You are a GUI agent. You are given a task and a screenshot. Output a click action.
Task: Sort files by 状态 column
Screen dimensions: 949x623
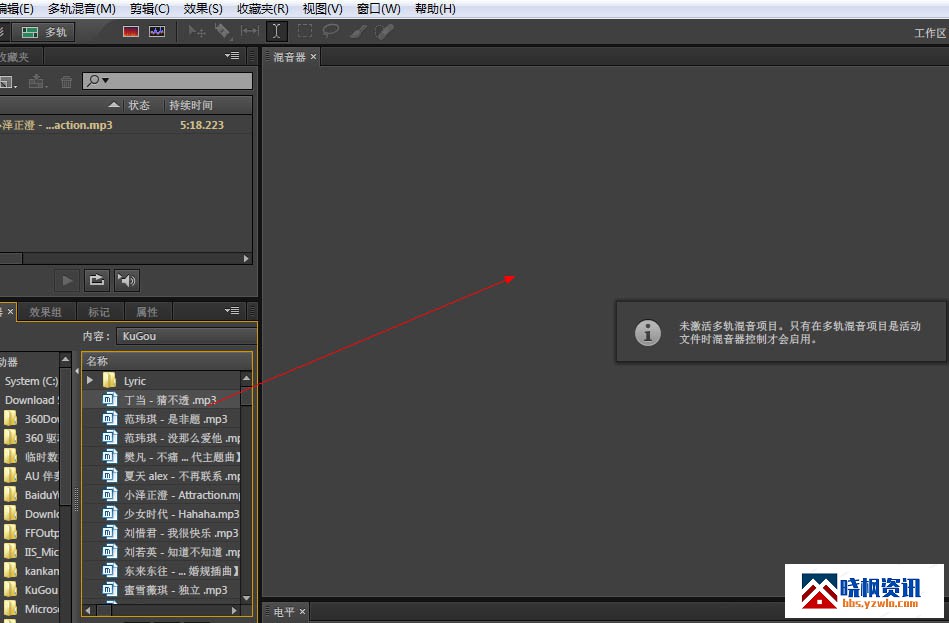(x=139, y=105)
